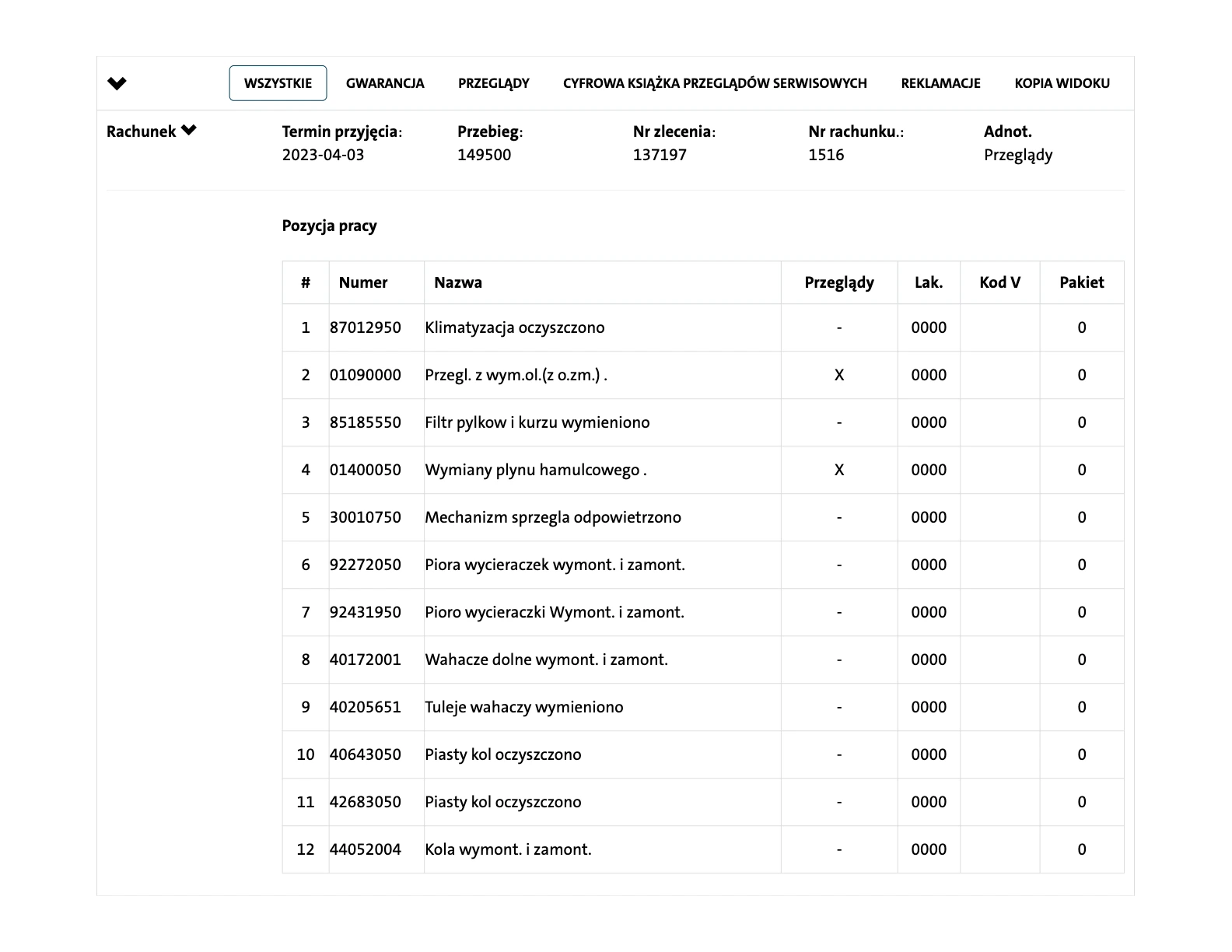
Task: Switch to the GWARANCJA tab
Action: pos(385,83)
